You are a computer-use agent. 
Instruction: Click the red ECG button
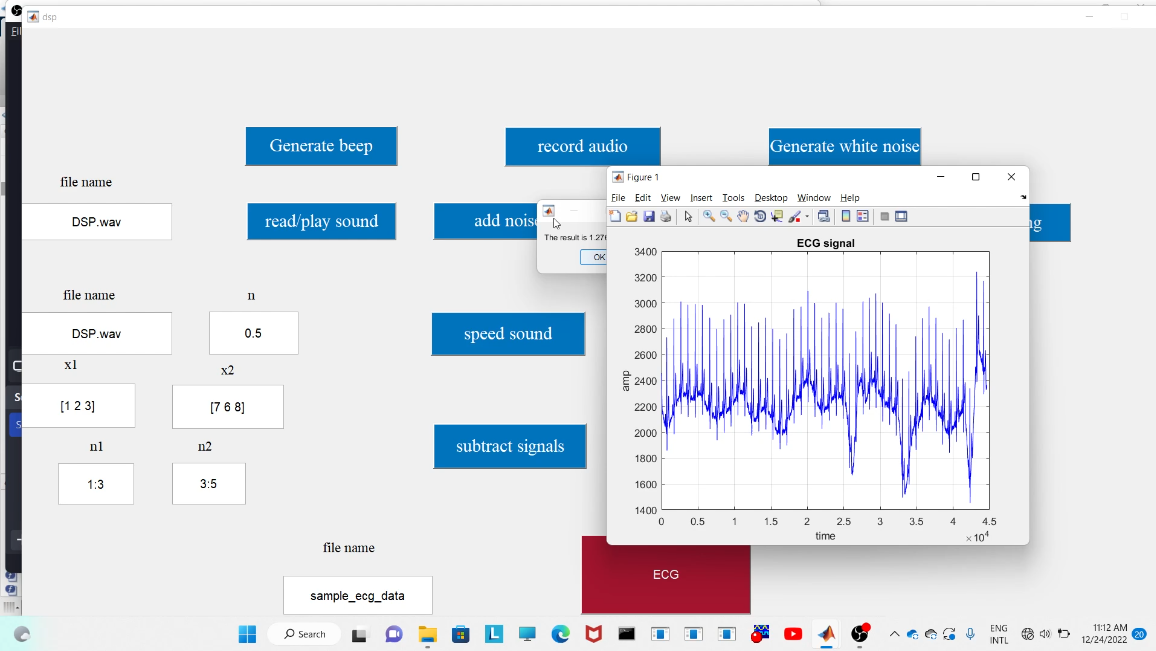pyautogui.click(x=666, y=575)
